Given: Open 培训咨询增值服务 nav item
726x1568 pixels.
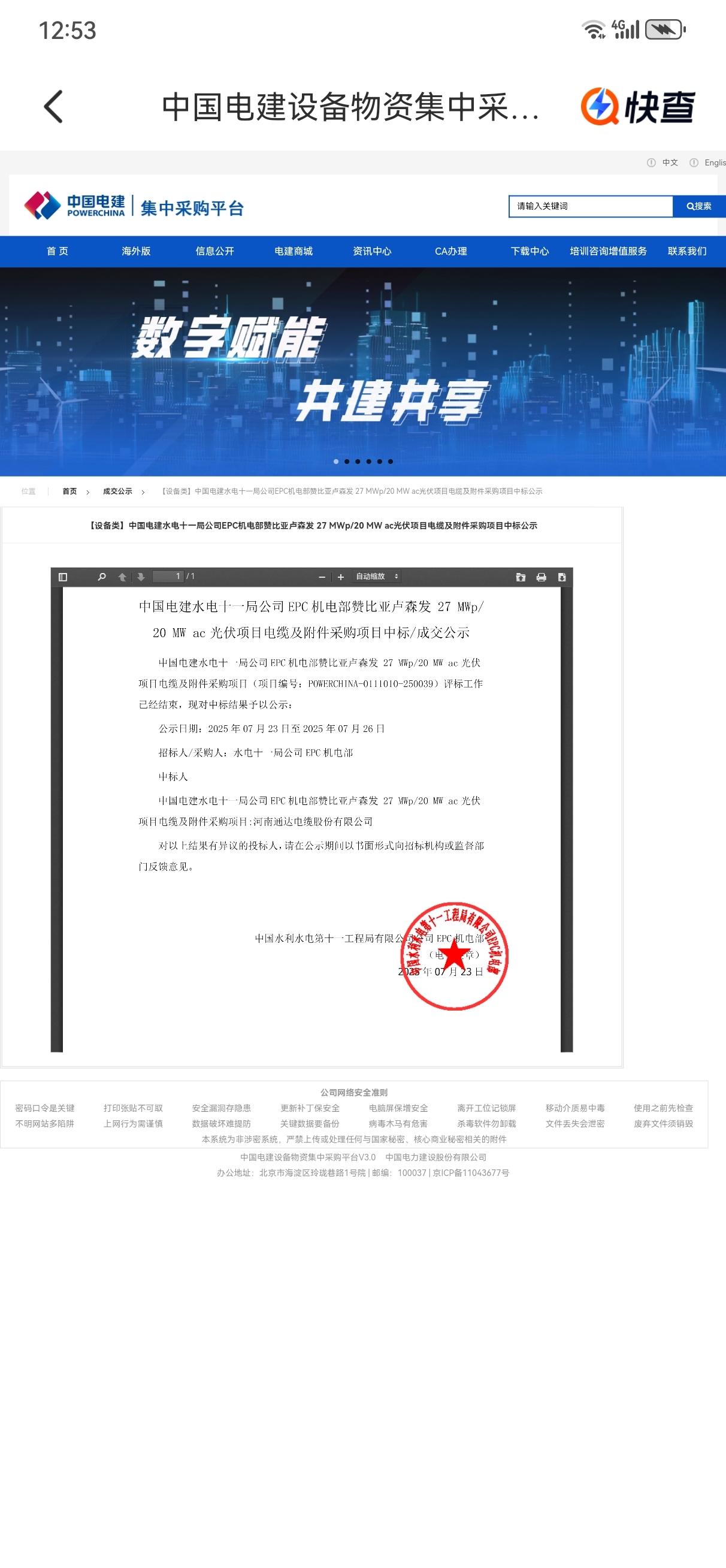Looking at the screenshot, I should [x=608, y=251].
